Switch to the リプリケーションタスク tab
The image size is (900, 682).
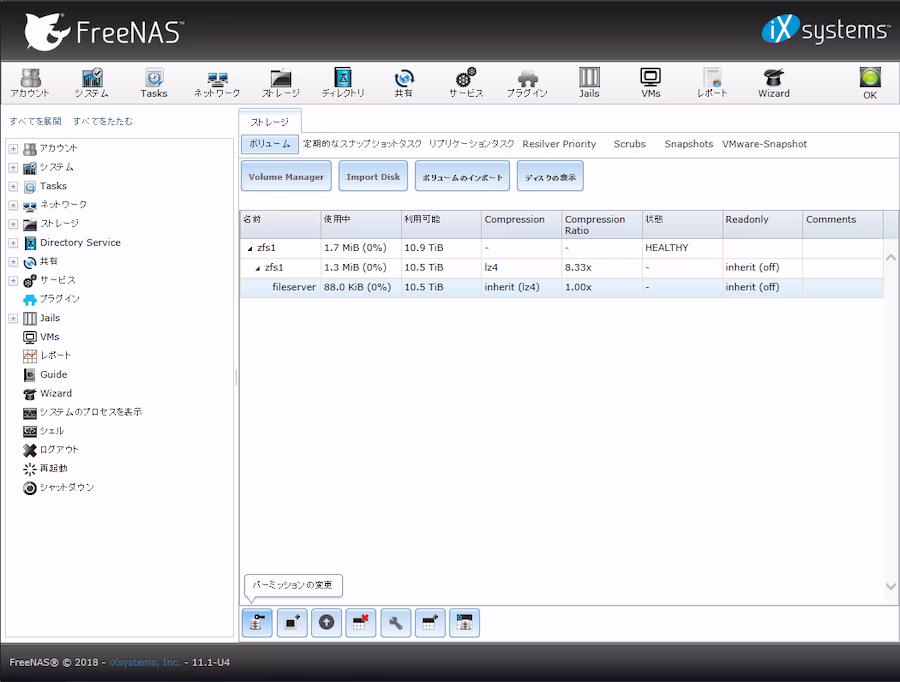point(471,144)
